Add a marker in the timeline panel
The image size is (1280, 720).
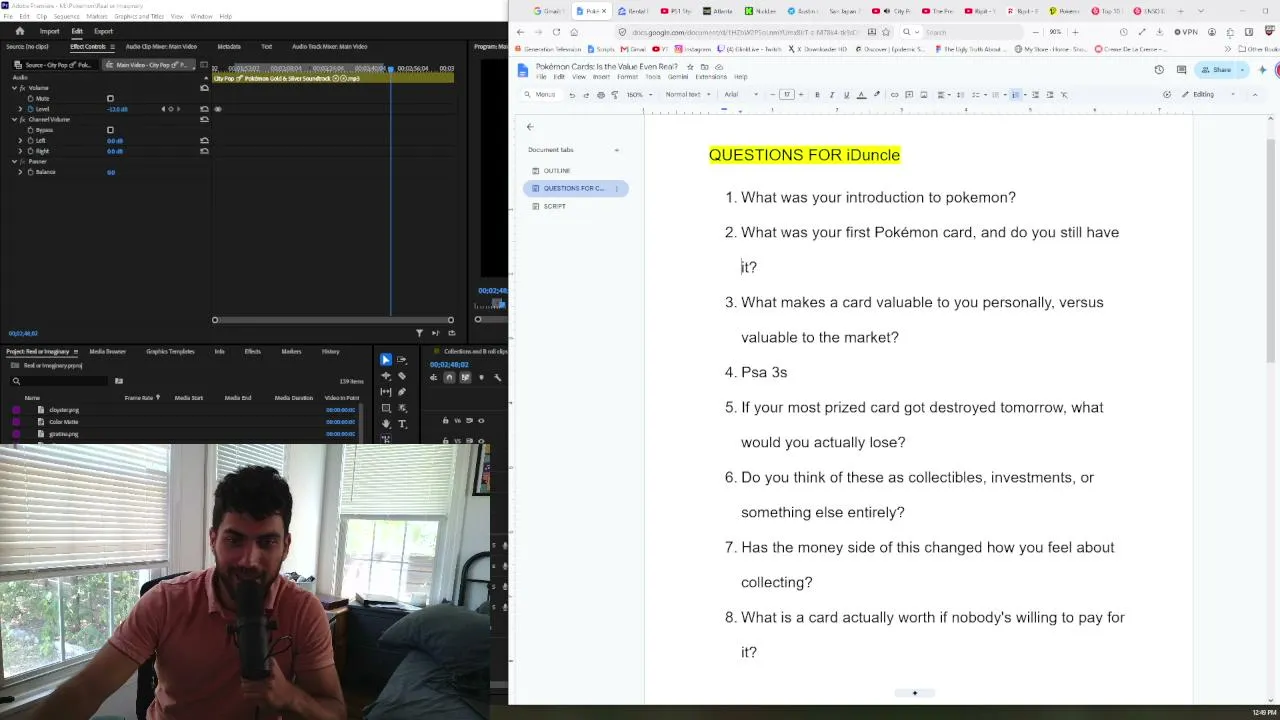click(x=481, y=377)
